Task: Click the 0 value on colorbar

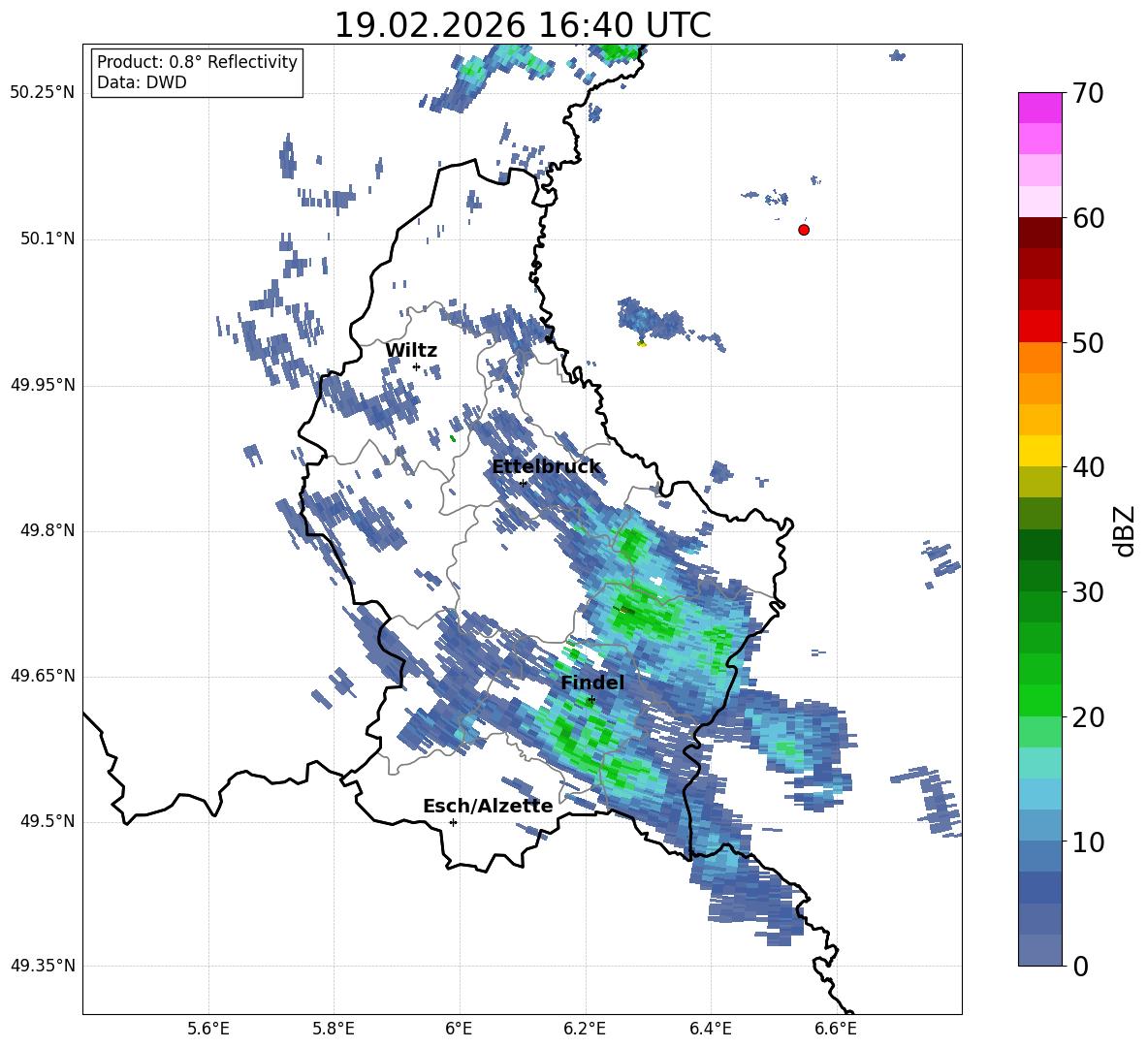Action: pos(1080,966)
